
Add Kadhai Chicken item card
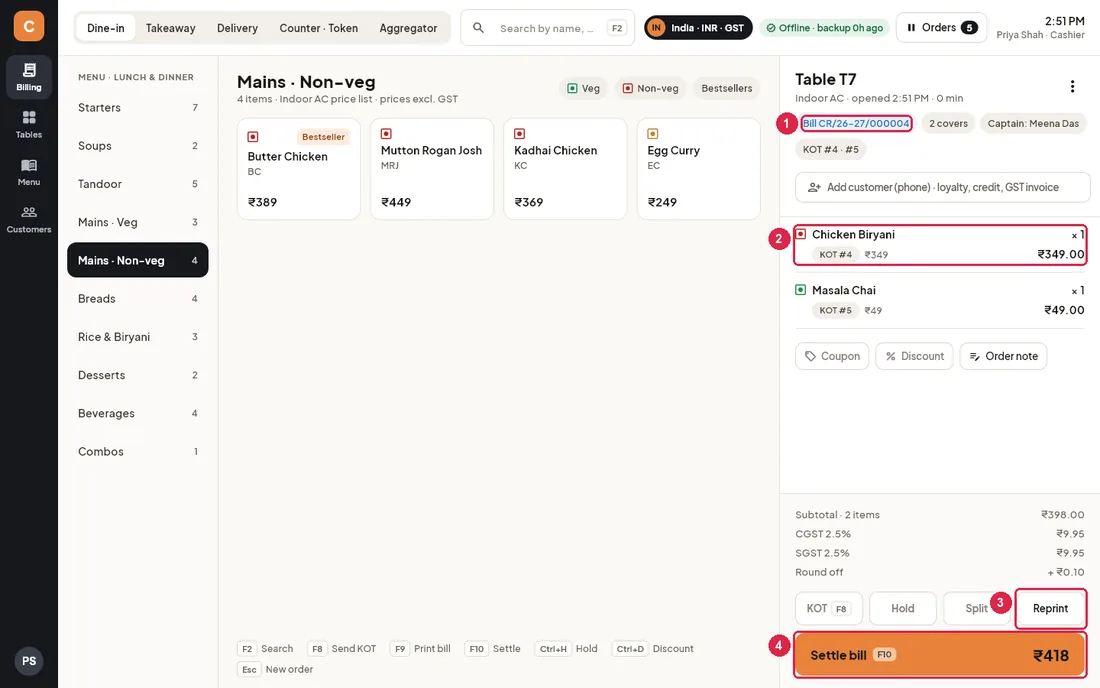tap(565, 169)
